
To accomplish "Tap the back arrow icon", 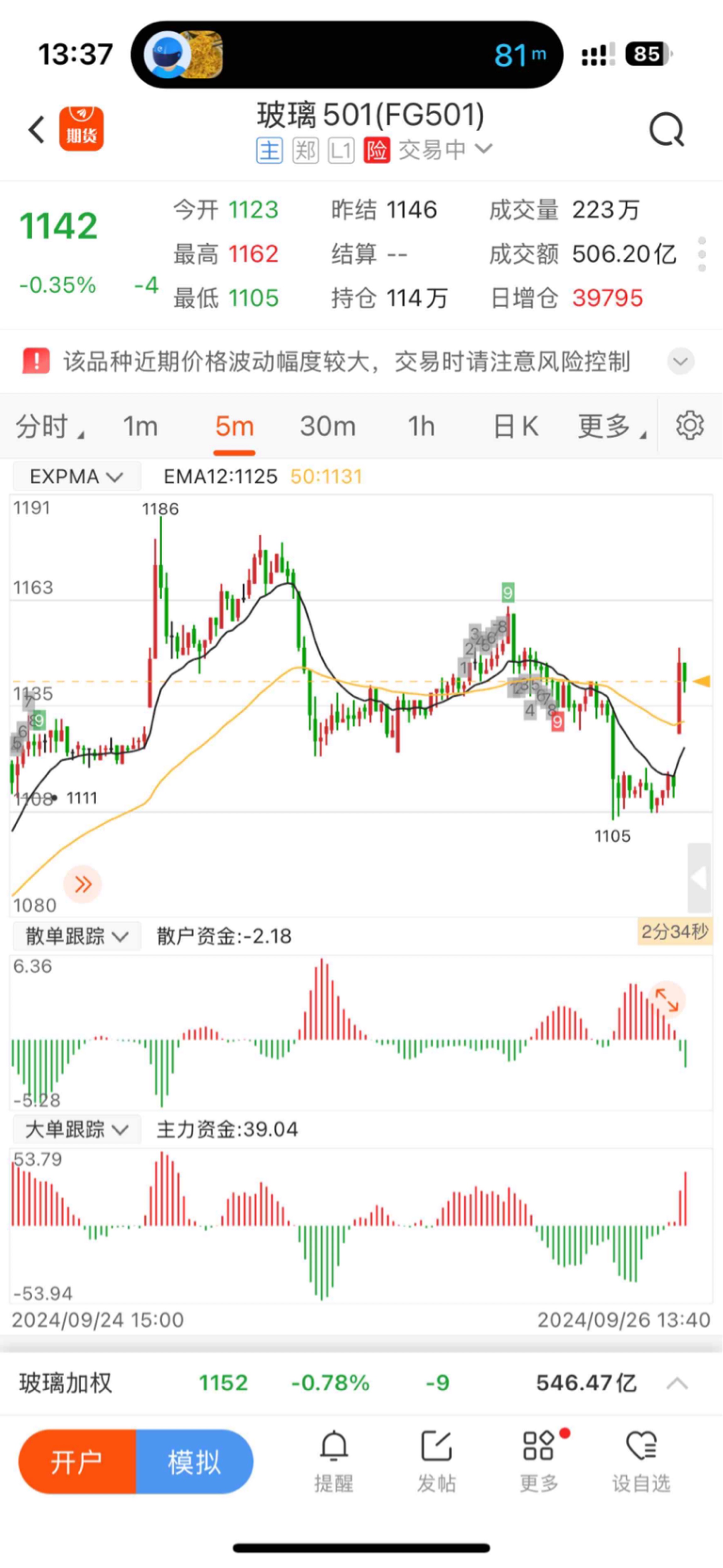I will [37, 130].
